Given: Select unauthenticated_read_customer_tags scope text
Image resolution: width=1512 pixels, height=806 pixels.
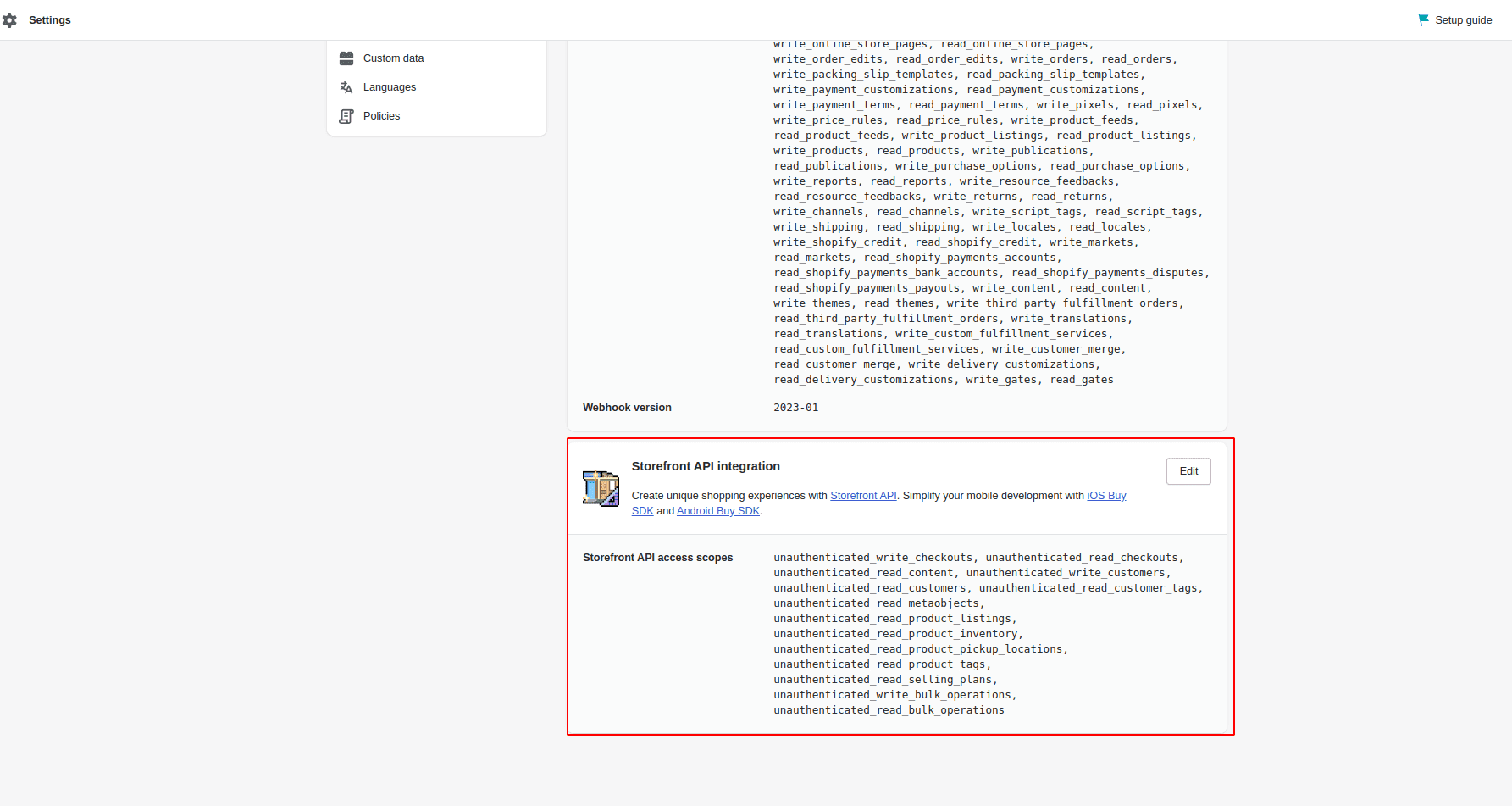Looking at the screenshot, I should click(1088, 588).
